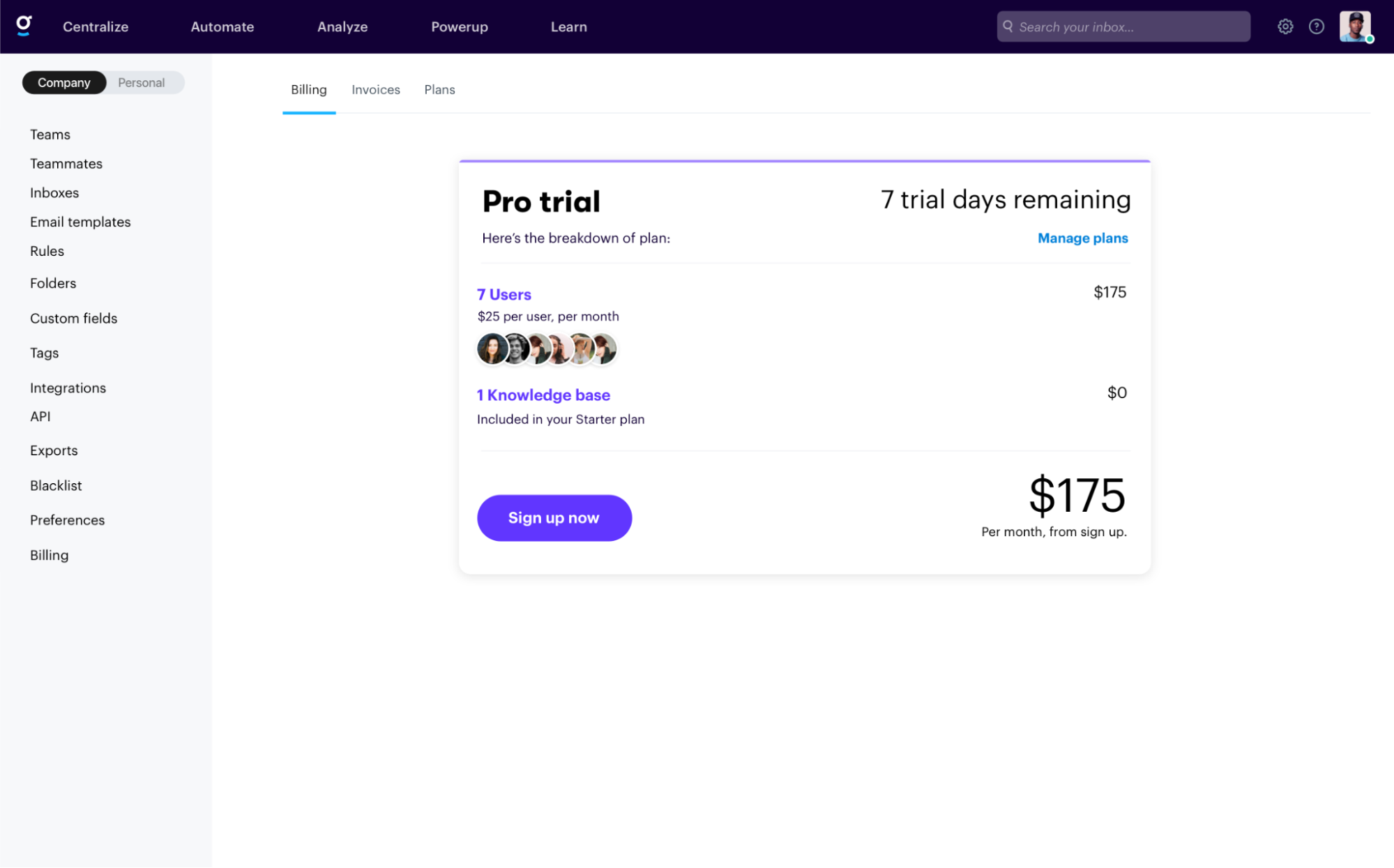The image size is (1394, 868).
Task: Click the 7 Users link
Action: (503, 294)
